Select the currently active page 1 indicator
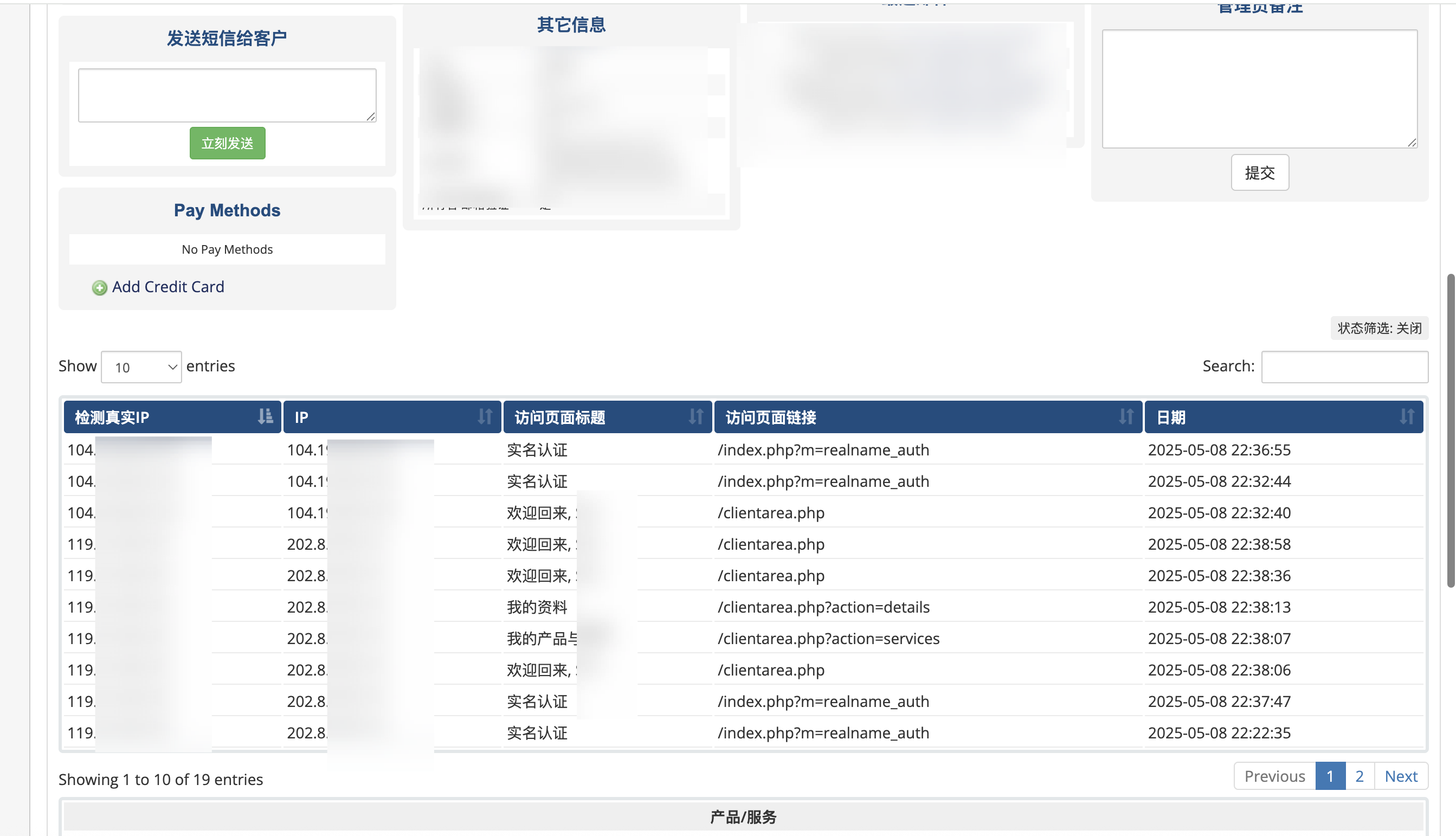This screenshot has height=836, width=1456. [x=1330, y=776]
